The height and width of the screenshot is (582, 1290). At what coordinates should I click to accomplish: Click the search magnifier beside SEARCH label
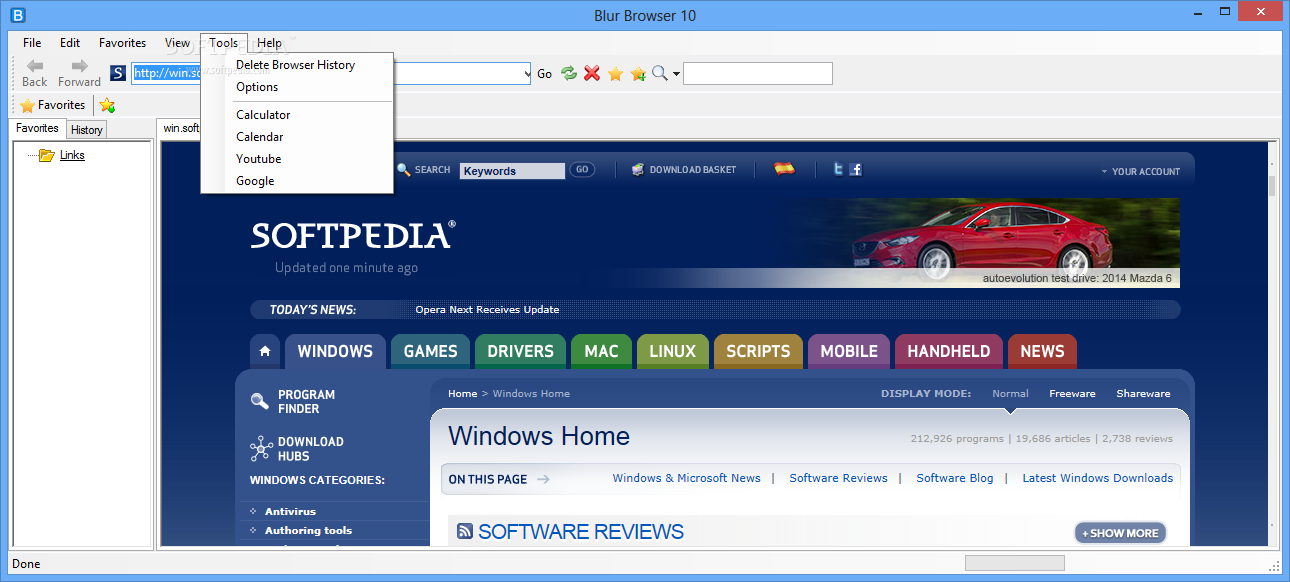point(404,170)
